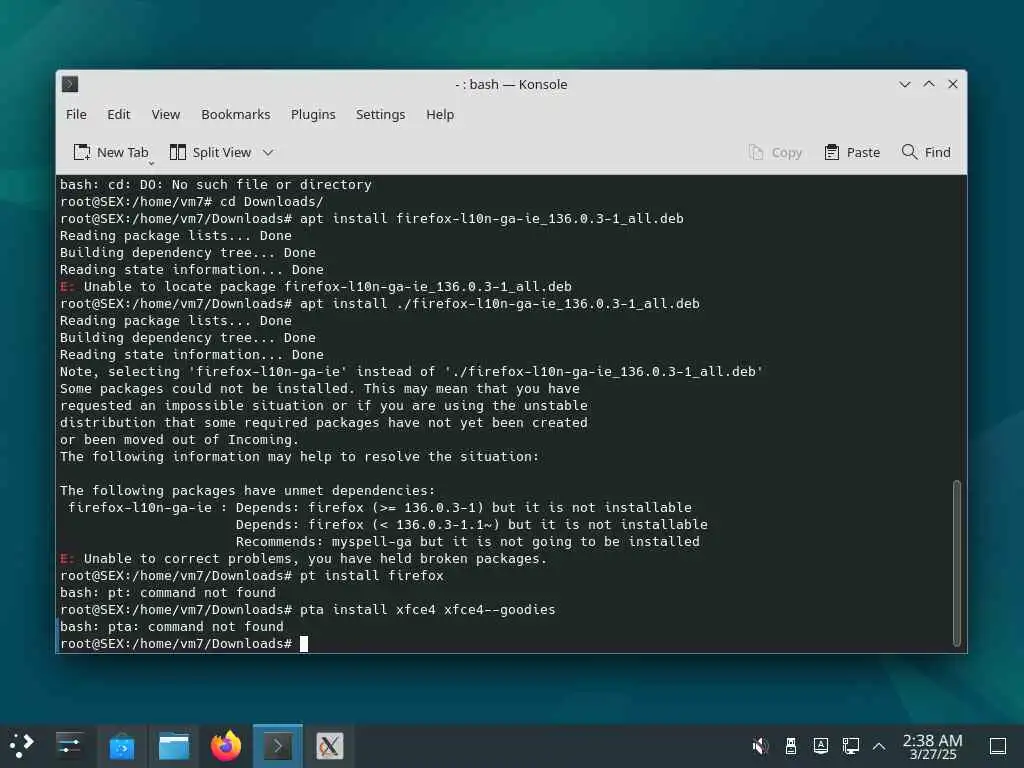
Task: Click the 'Recommends: myspell-ga' line
Action: [x=468, y=541]
